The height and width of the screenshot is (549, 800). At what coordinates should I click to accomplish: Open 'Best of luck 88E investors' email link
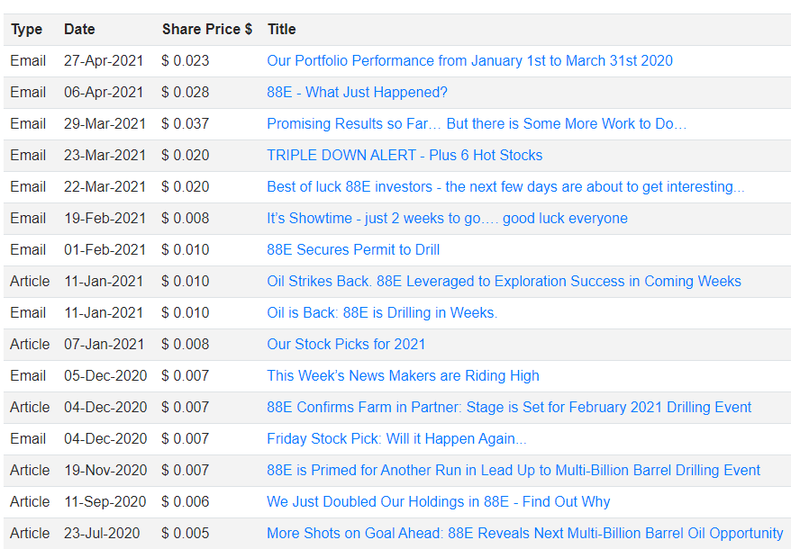pyautogui.click(x=506, y=187)
